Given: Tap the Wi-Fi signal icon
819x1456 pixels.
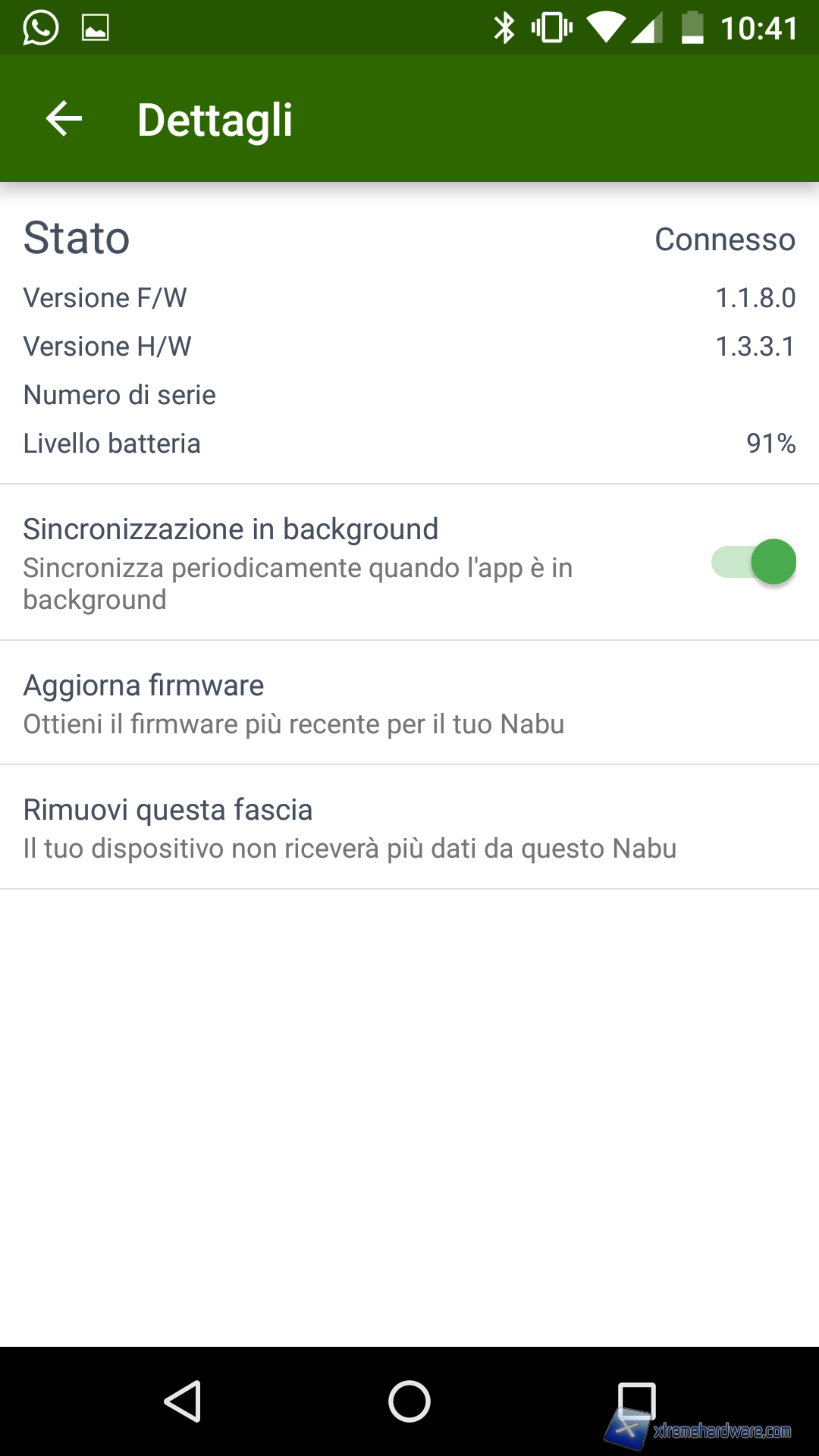Looking at the screenshot, I should (x=607, y=28).
